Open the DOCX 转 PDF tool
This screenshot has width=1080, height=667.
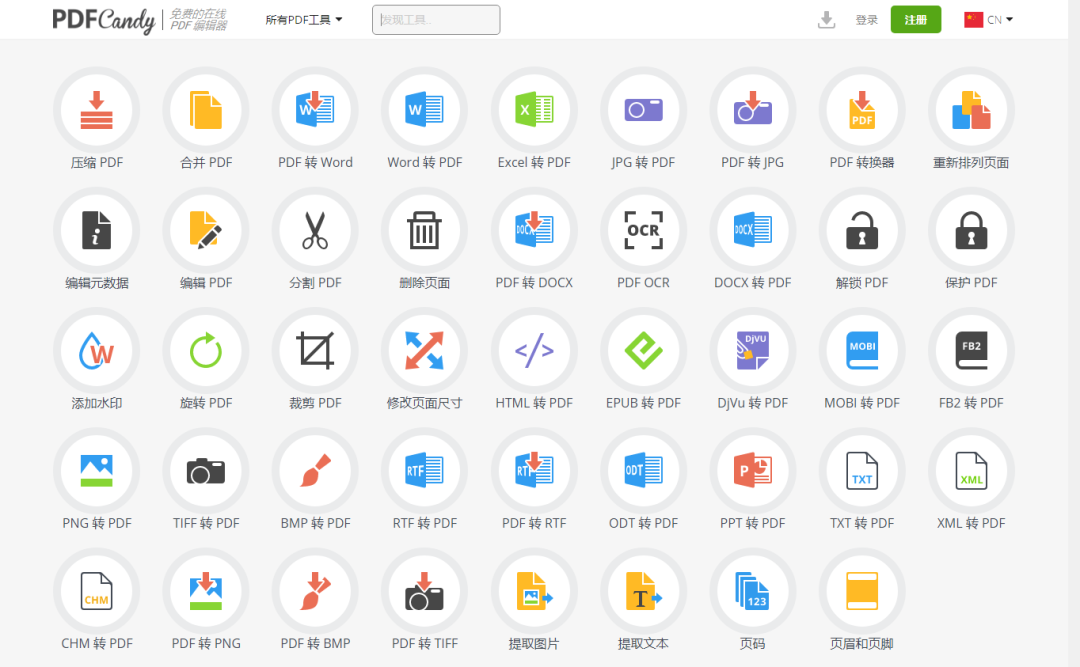pos(753,230)
